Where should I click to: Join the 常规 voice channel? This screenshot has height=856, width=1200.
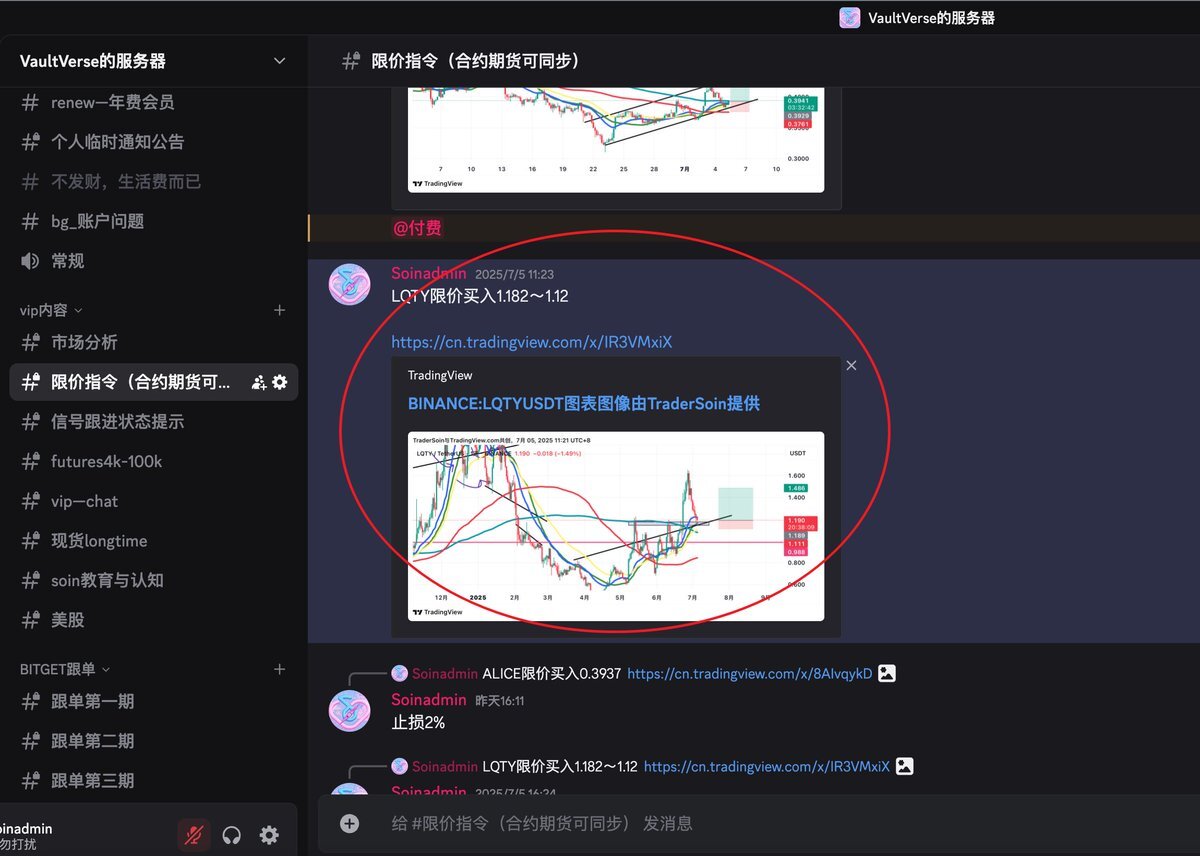[x=153, y=261]
